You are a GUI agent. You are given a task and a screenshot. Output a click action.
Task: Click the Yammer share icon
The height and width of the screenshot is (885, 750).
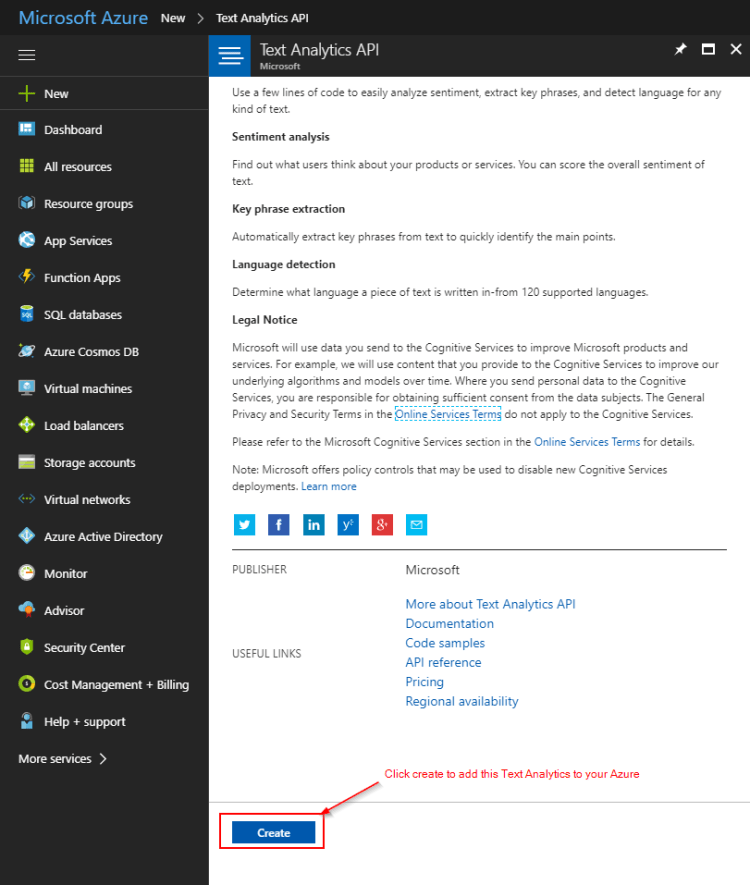coord(348,525)
